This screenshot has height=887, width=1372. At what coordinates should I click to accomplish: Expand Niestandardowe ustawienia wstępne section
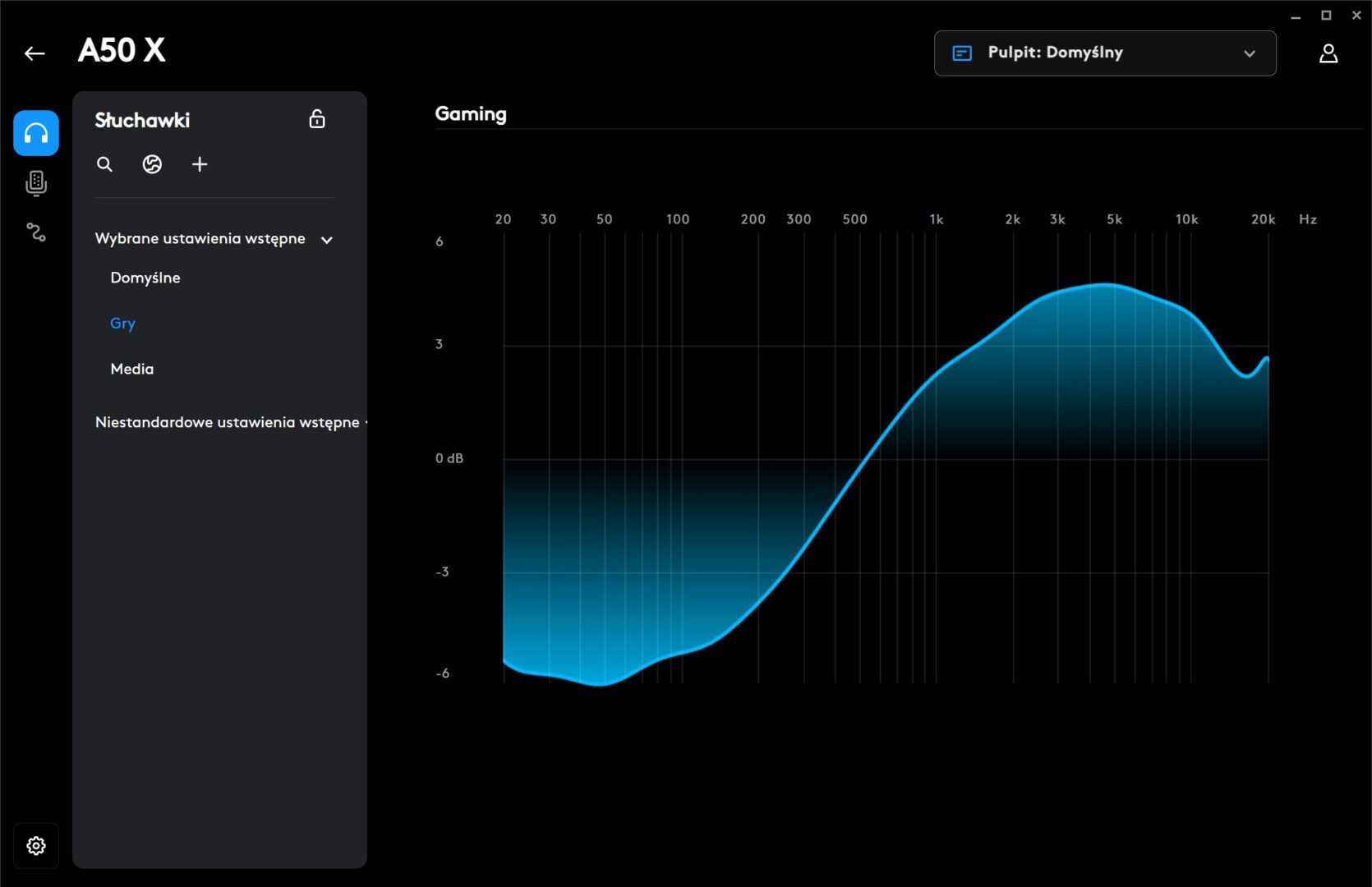(228, 422)
